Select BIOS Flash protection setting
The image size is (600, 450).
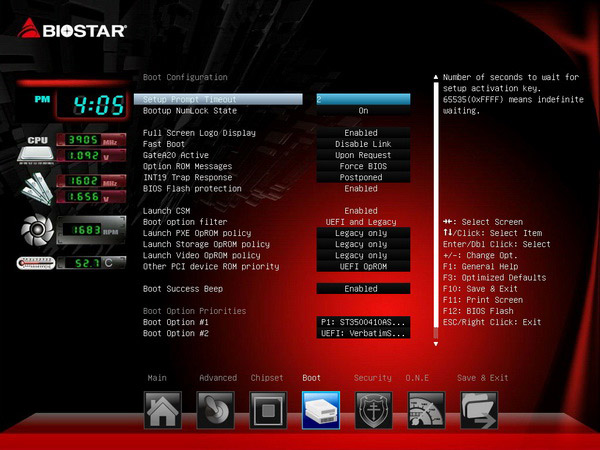pos(192,188)
